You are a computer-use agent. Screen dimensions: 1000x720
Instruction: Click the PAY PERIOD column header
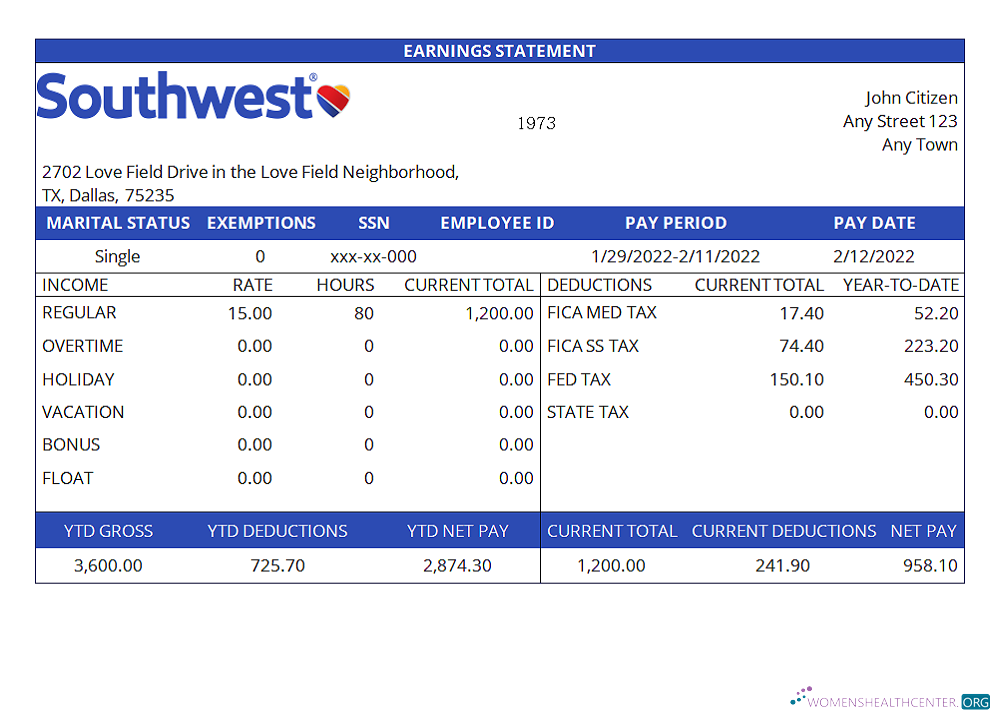[x=676, y=222]
